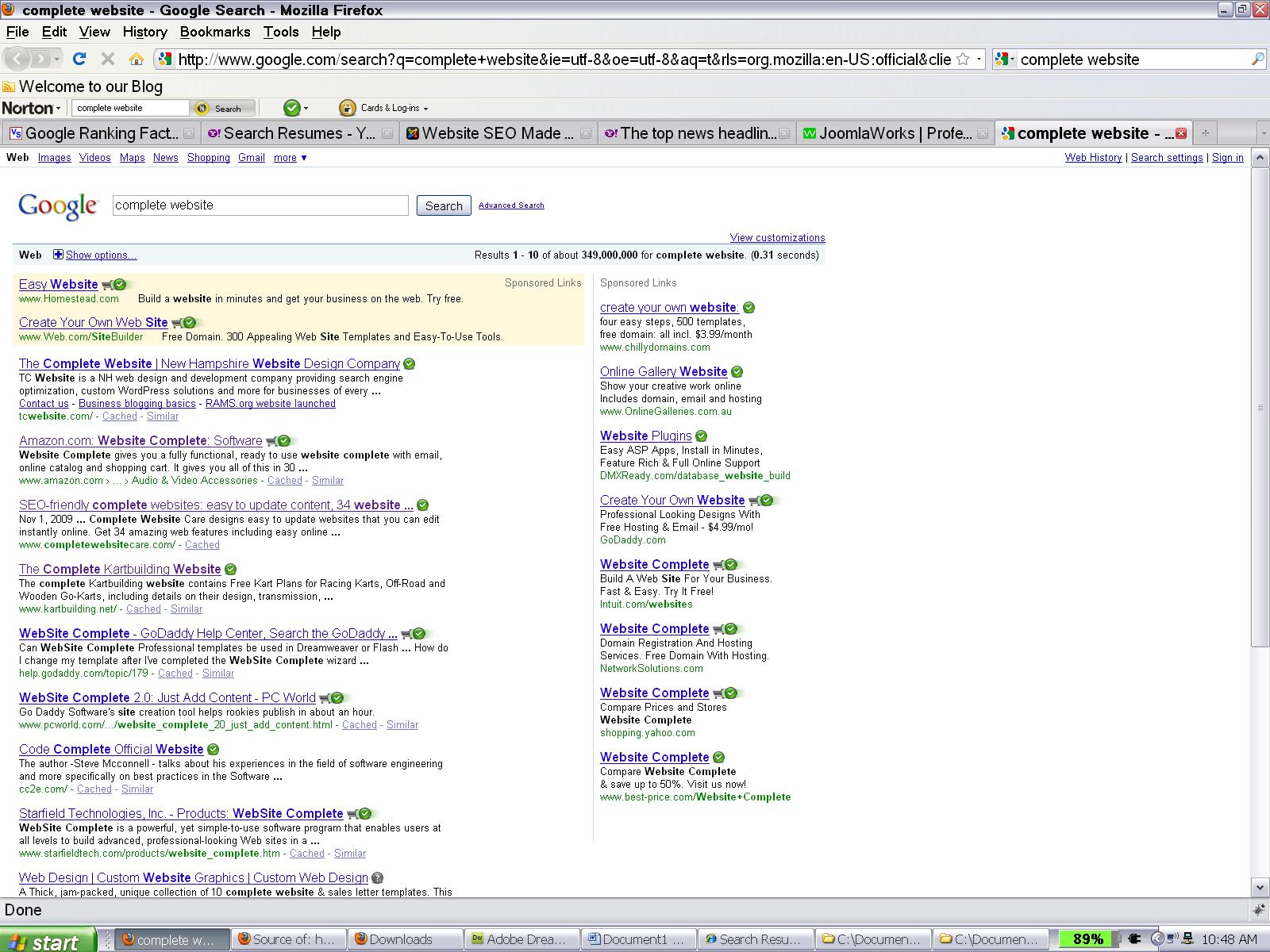Open the History menu
The height and width of the screenshot is (952, 1270).
pyautogui.click(x=144, y=32)
